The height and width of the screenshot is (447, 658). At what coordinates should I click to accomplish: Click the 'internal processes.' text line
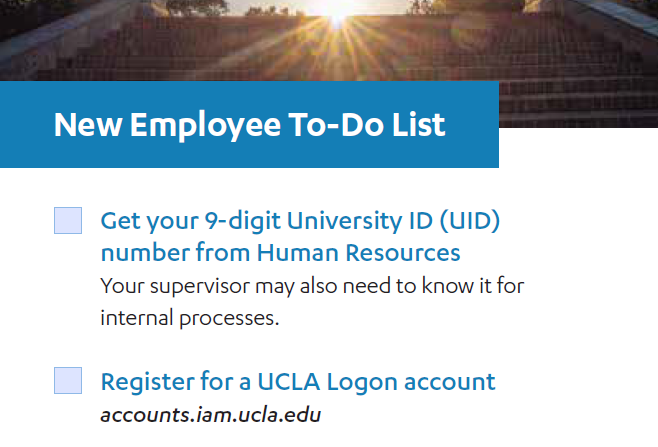[190, 318]
